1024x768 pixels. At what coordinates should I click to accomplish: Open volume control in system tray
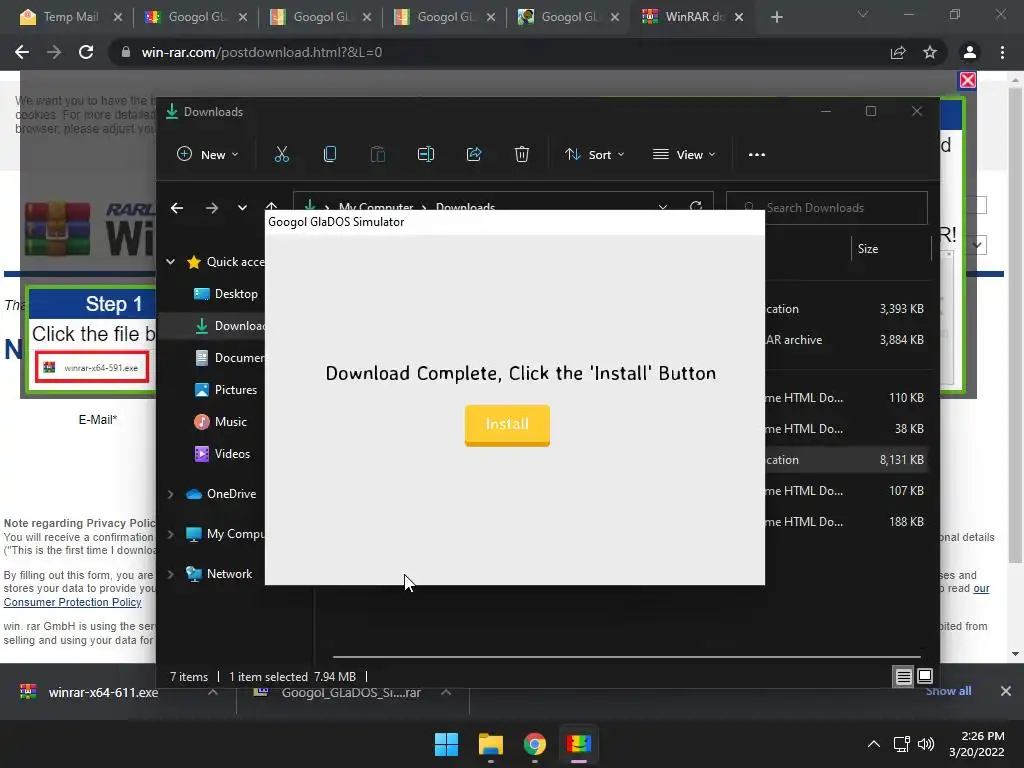(x=925, y=744)
